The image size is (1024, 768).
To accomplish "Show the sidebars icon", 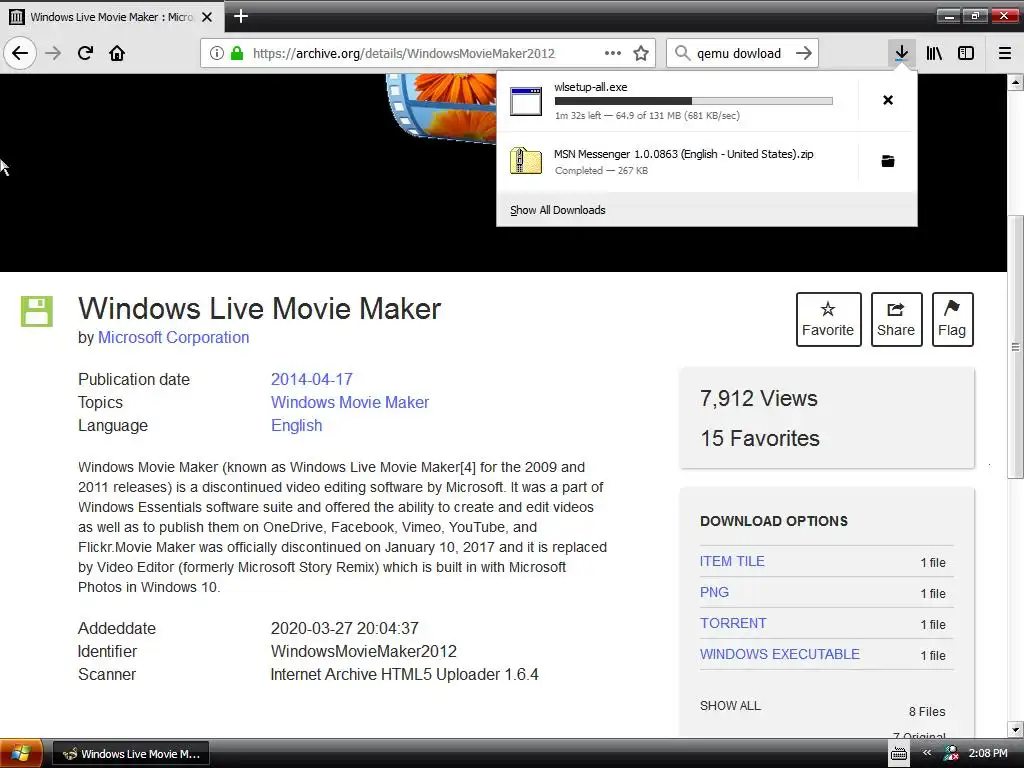I will pos(966,53).
